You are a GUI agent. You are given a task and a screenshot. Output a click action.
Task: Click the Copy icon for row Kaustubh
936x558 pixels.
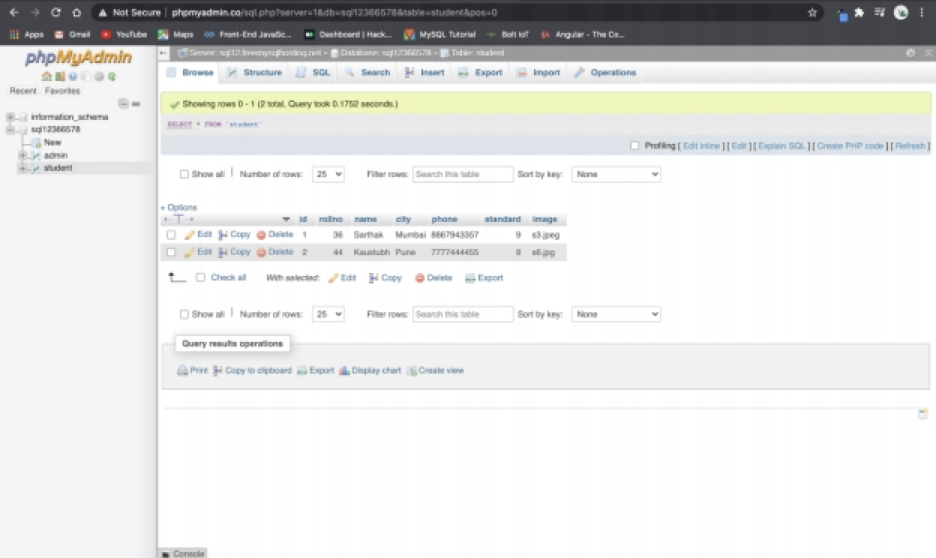click(223, 252)
